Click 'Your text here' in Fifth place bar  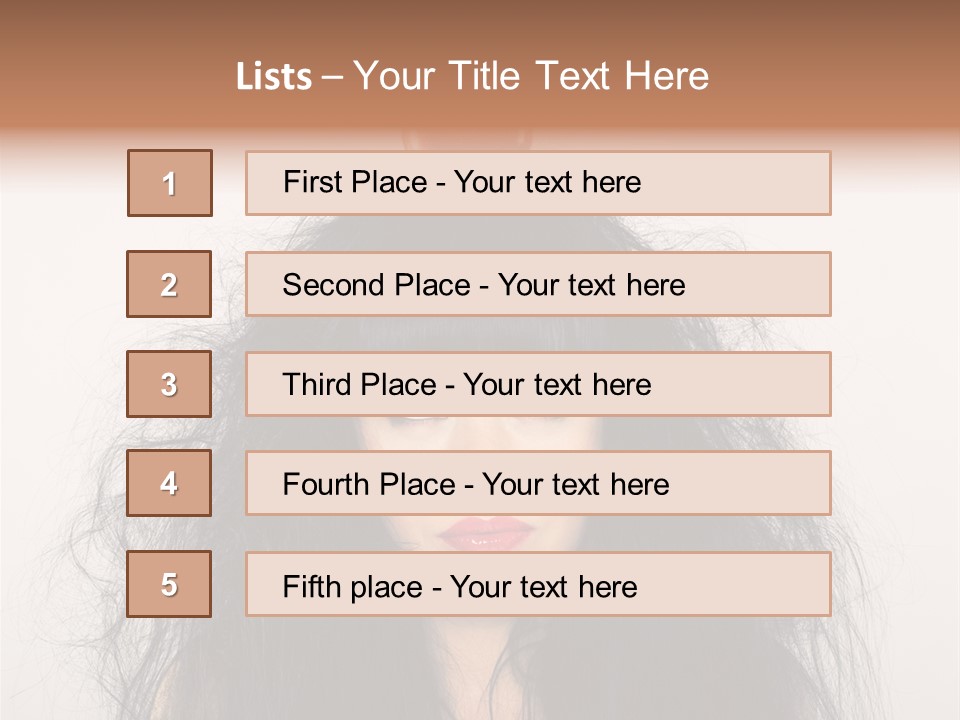(544, 587)
